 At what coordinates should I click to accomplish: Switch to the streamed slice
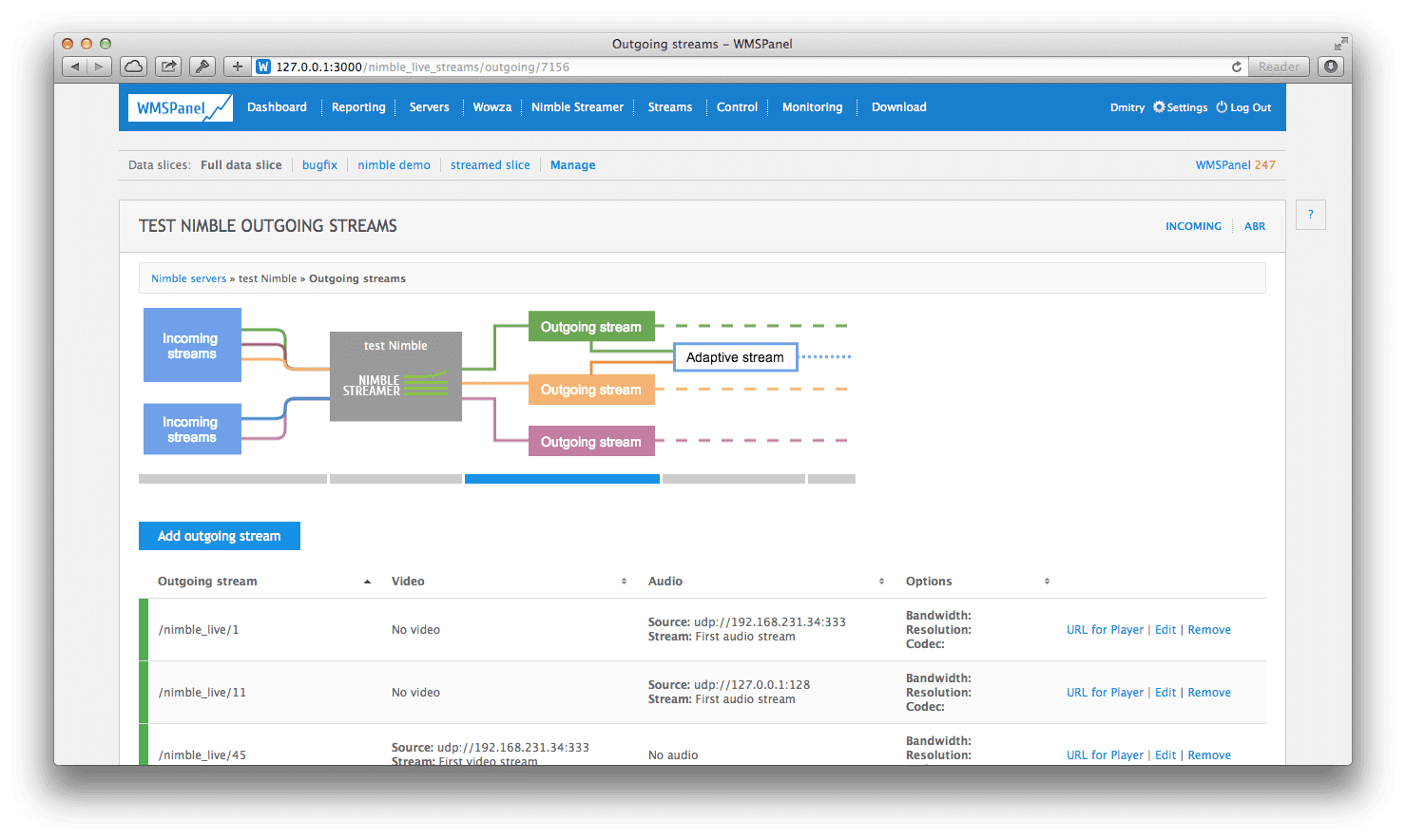tap(491, 165)
